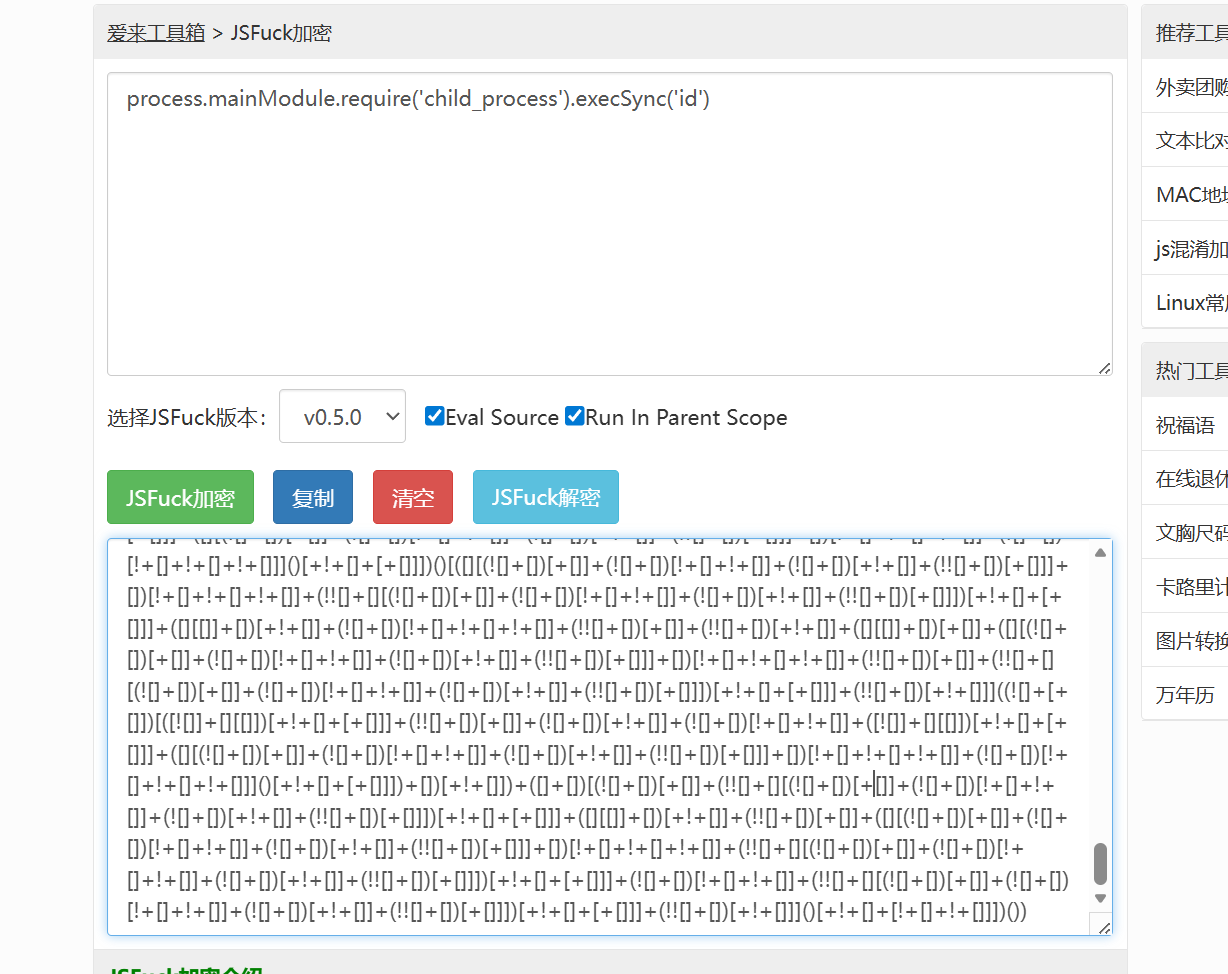Viewport: 1228px width, 974px height.
Task: Toggle the Run In Parent Scope checkbox
Action: click(x=574, y=416)
